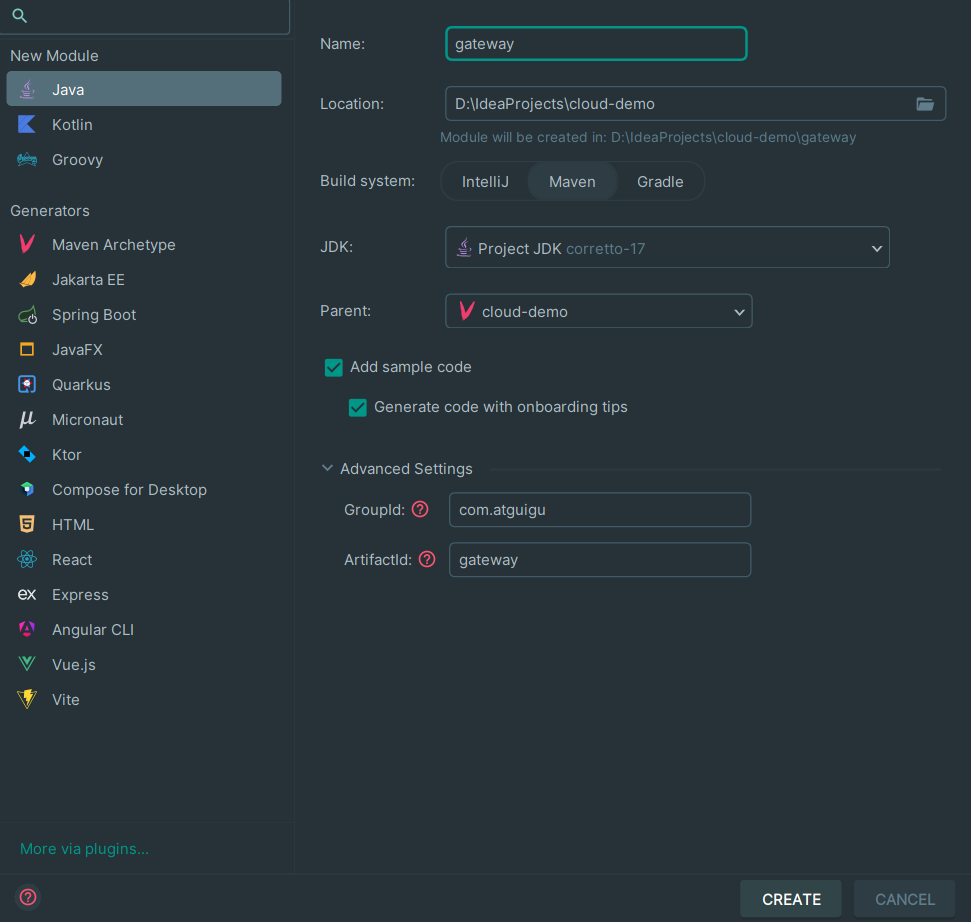Select Vue.js generator entry
This screenshot has width=971, height=922.
pos(144,664)
